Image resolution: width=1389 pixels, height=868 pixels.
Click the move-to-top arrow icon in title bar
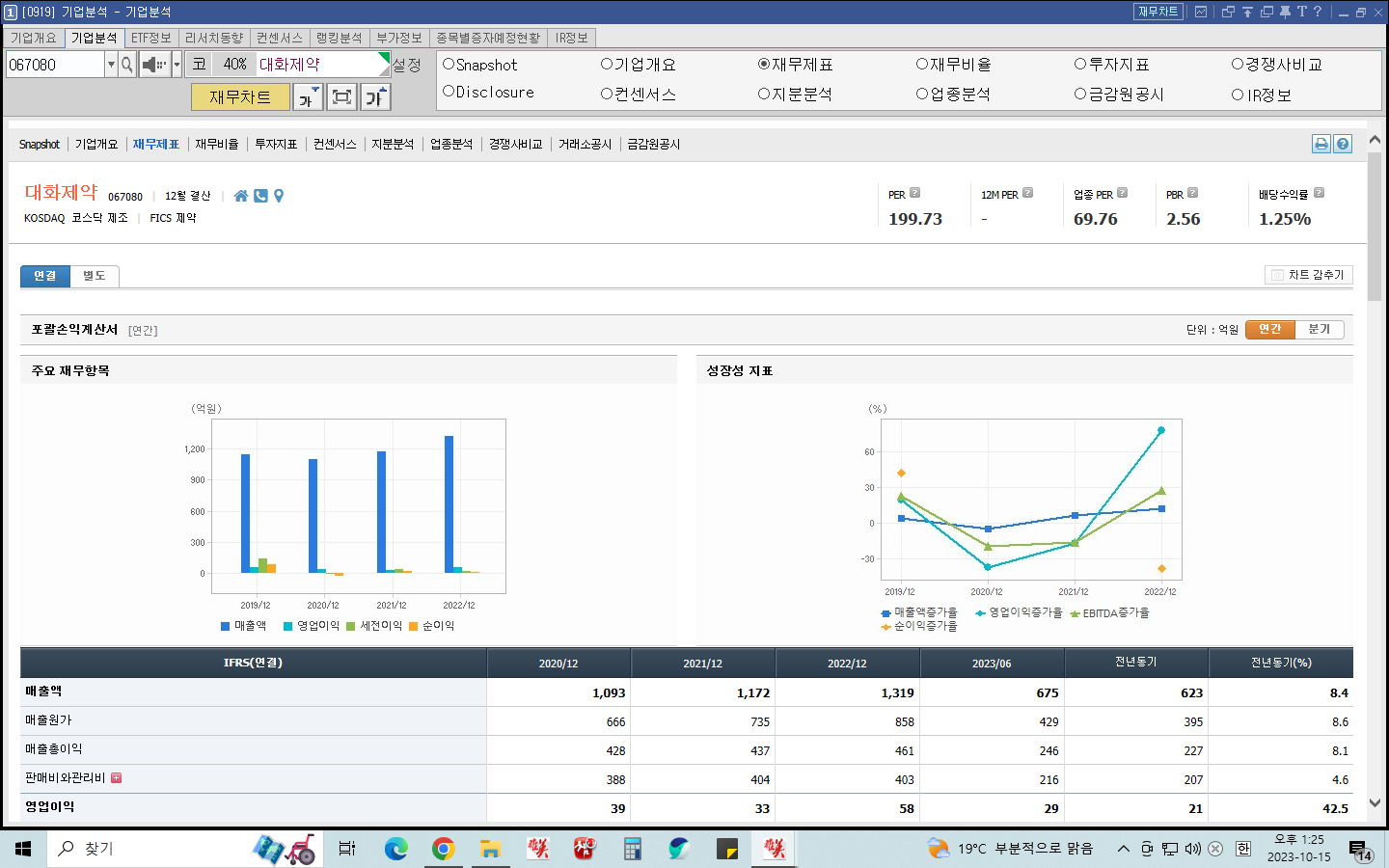[1247, 12]
